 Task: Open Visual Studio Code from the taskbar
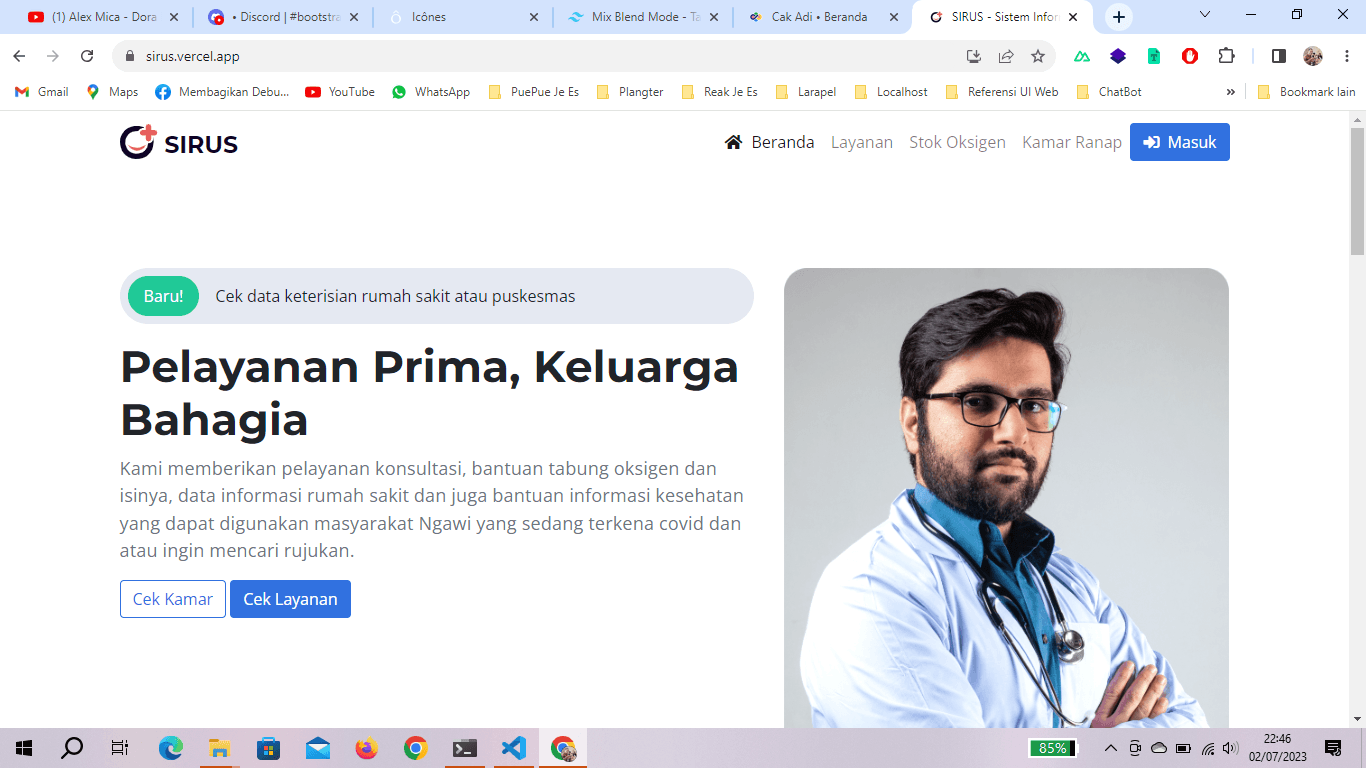[x=514, y=747]
